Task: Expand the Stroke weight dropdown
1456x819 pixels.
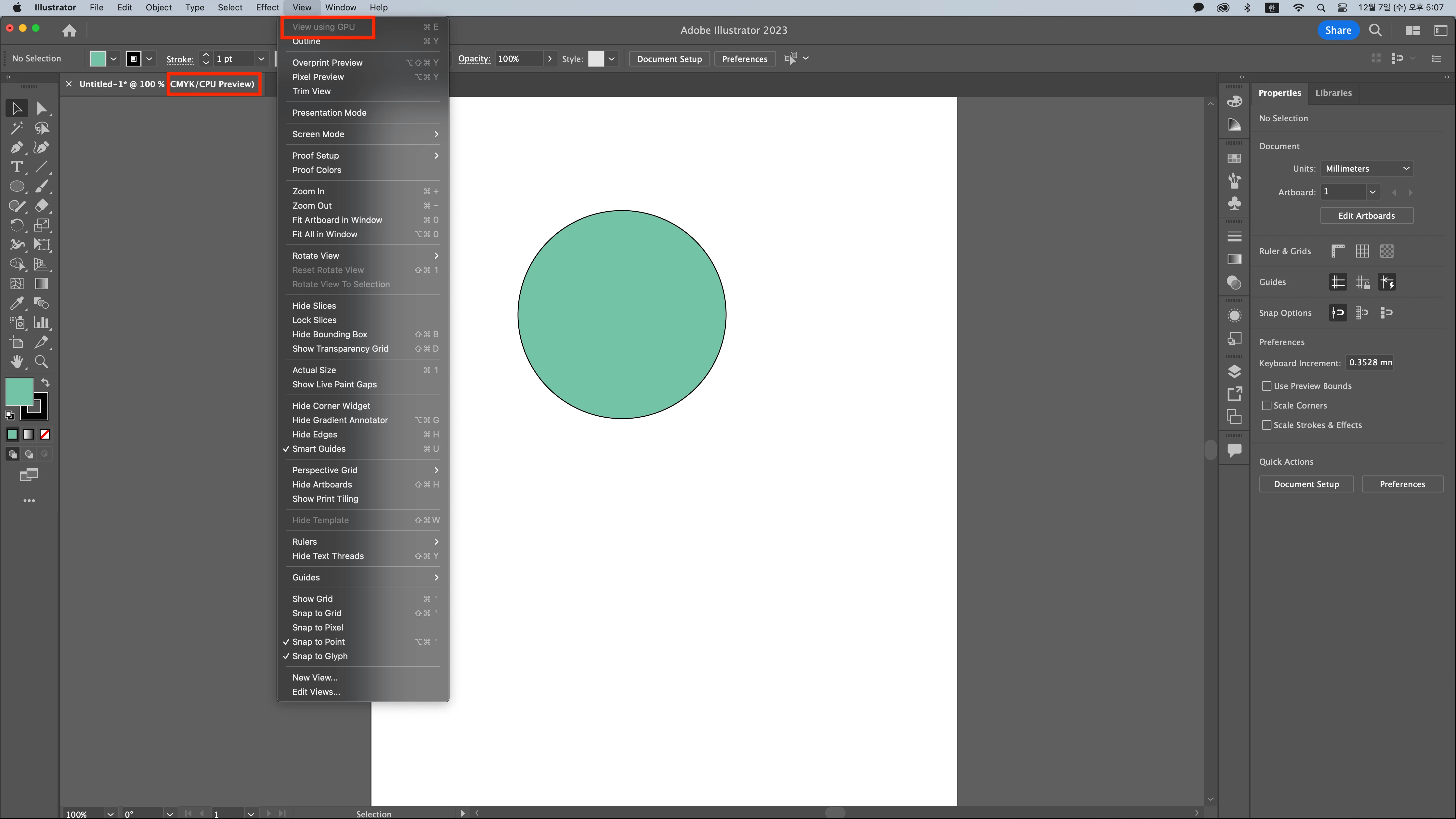Action: tap(261, 59)
